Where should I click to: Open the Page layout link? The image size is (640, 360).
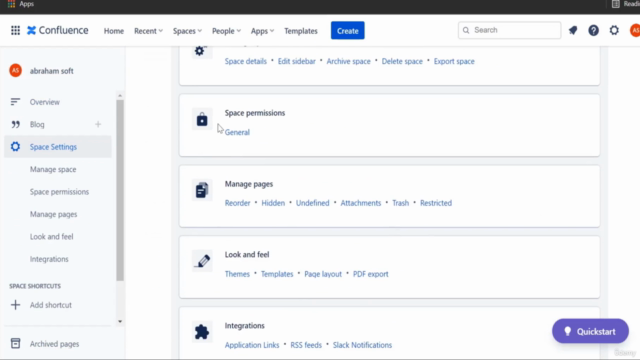(x=323, y=274)
